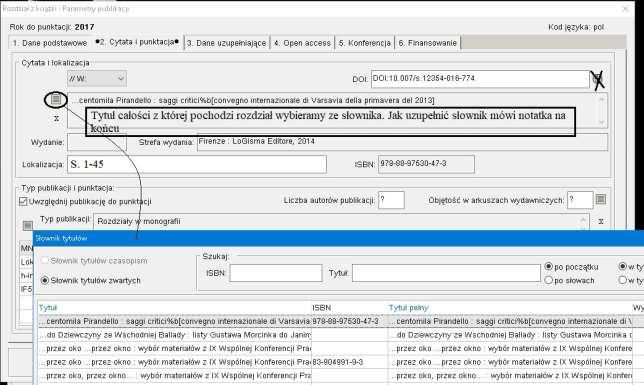Clear the publication type with the x

(x=601, y=221)
